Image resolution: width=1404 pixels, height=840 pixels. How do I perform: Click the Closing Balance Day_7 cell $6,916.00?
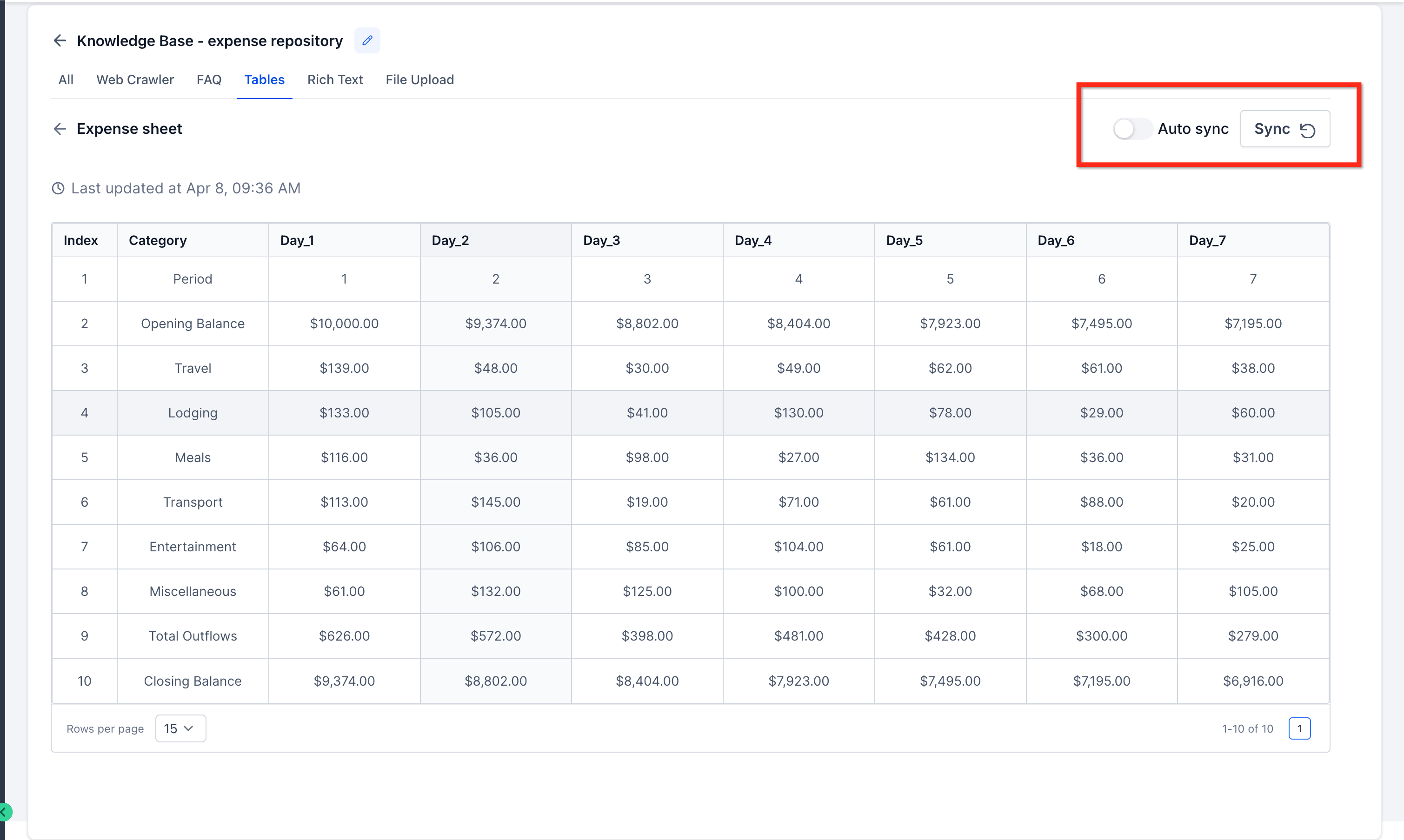1252,681
